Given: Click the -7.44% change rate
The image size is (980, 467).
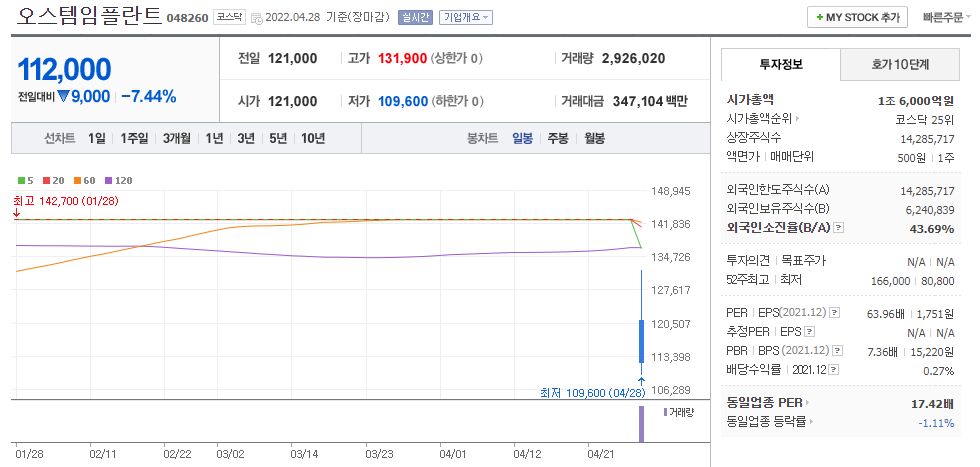Looking at the screenshot, I should (x=149, y=96).
